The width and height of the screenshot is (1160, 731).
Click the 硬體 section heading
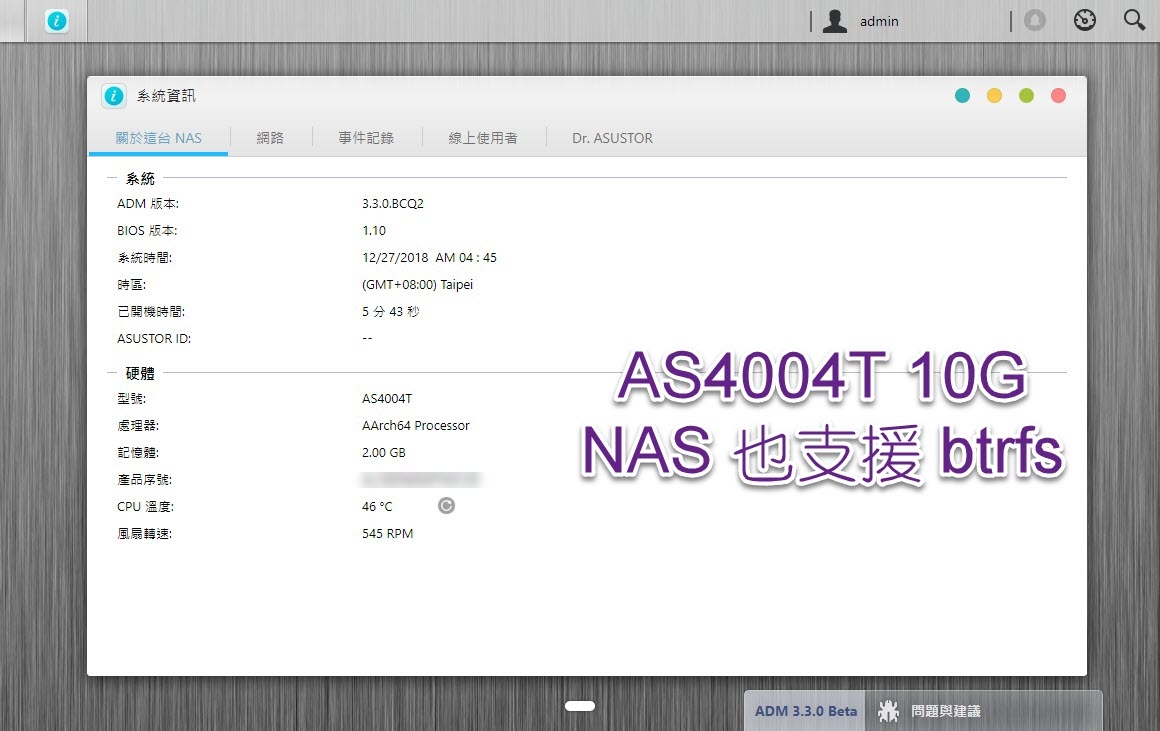point(141,373)
